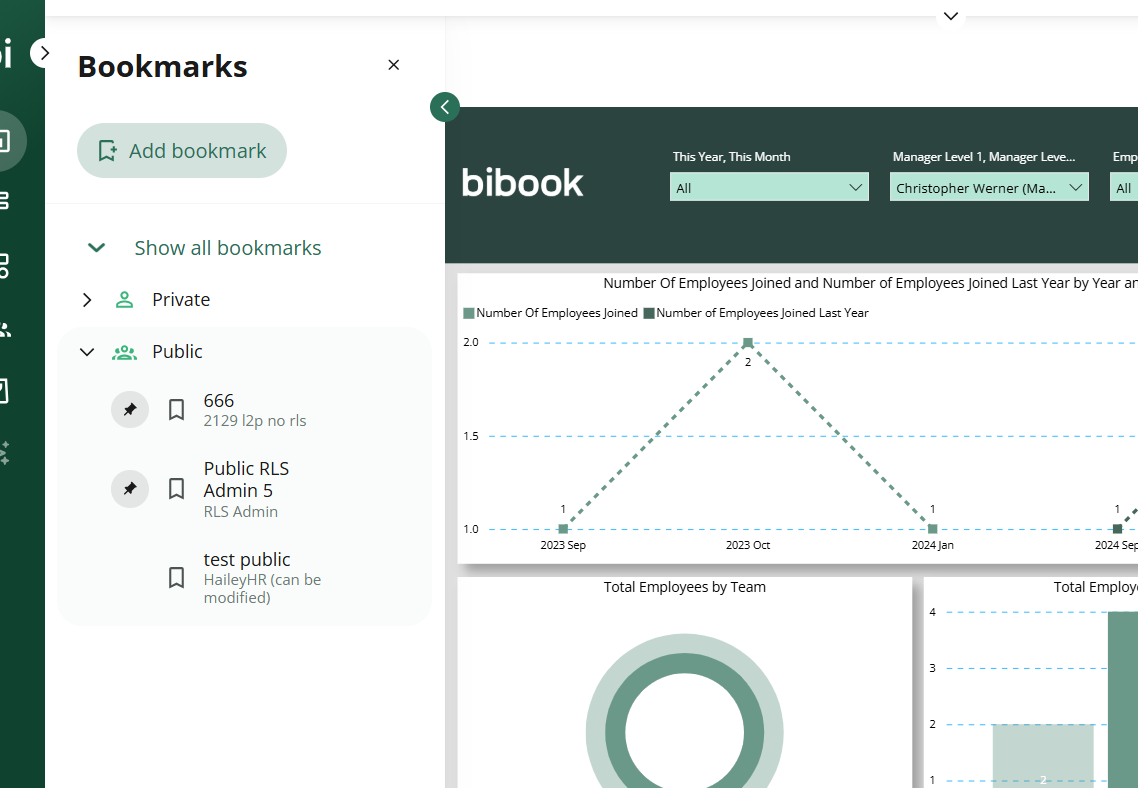1138x788 pixels.
Task: Open Manager Level dropdown Christopher Werner
Action: (x=988, y=187)
